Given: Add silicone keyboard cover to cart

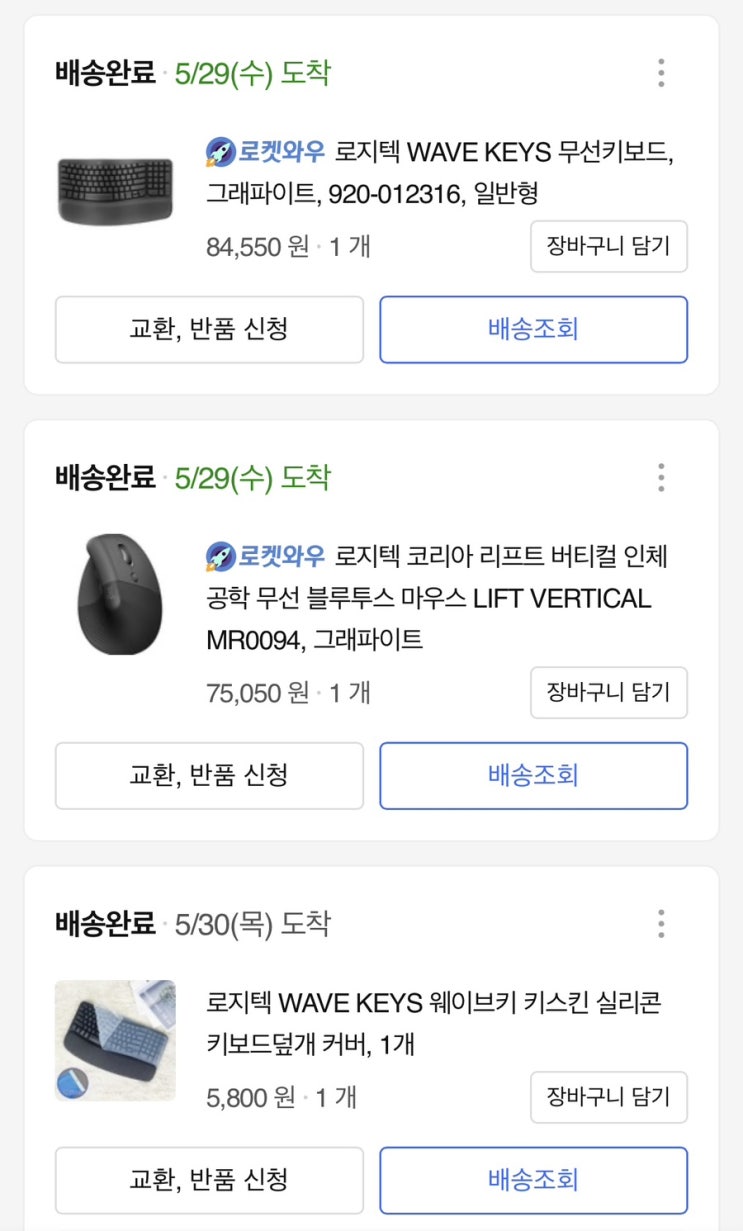Looking at the screenshot, I should 608,1097.
